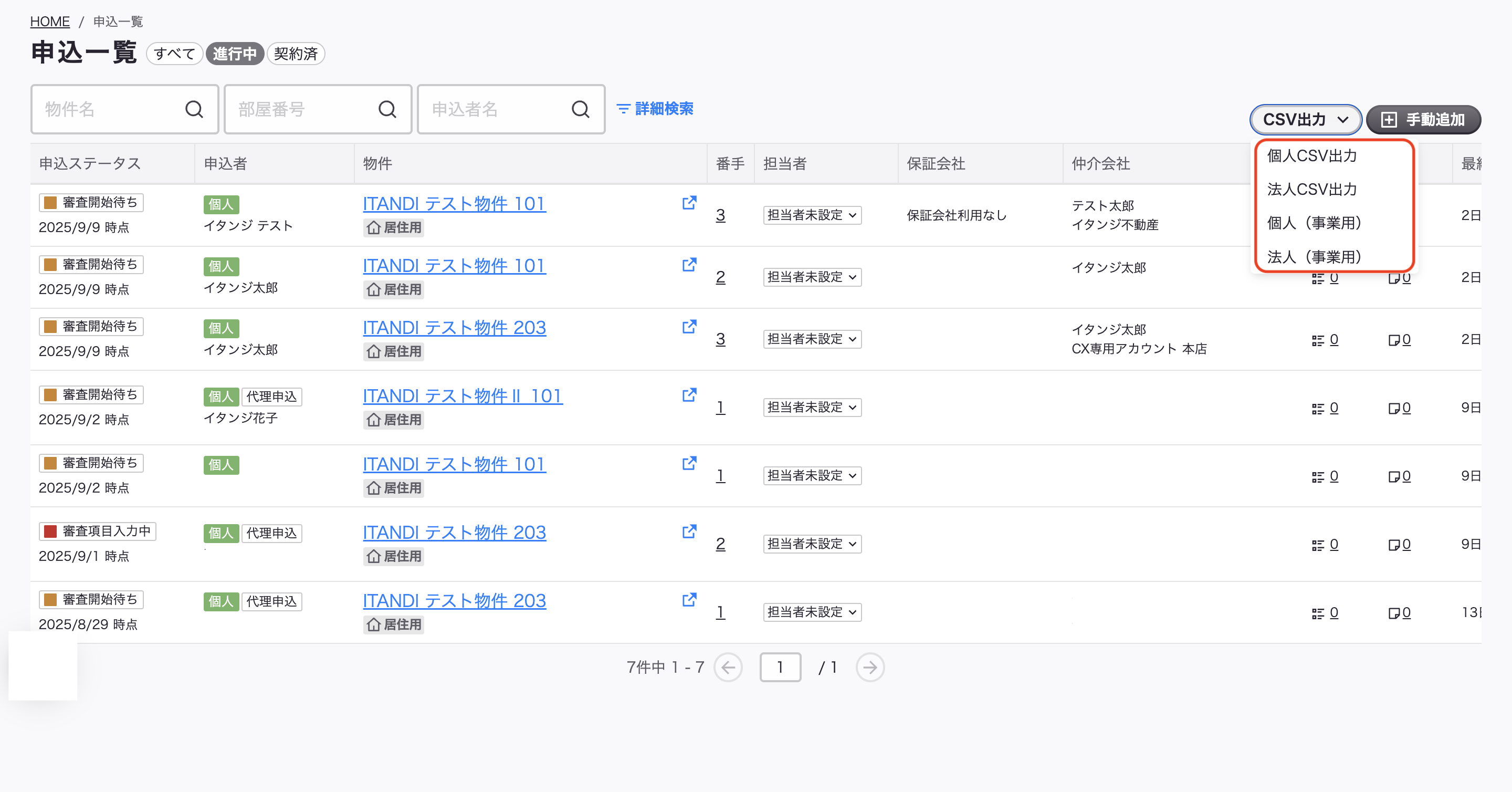
Task: Switch to the 進行中 filter tab
Action: (235, 54)
